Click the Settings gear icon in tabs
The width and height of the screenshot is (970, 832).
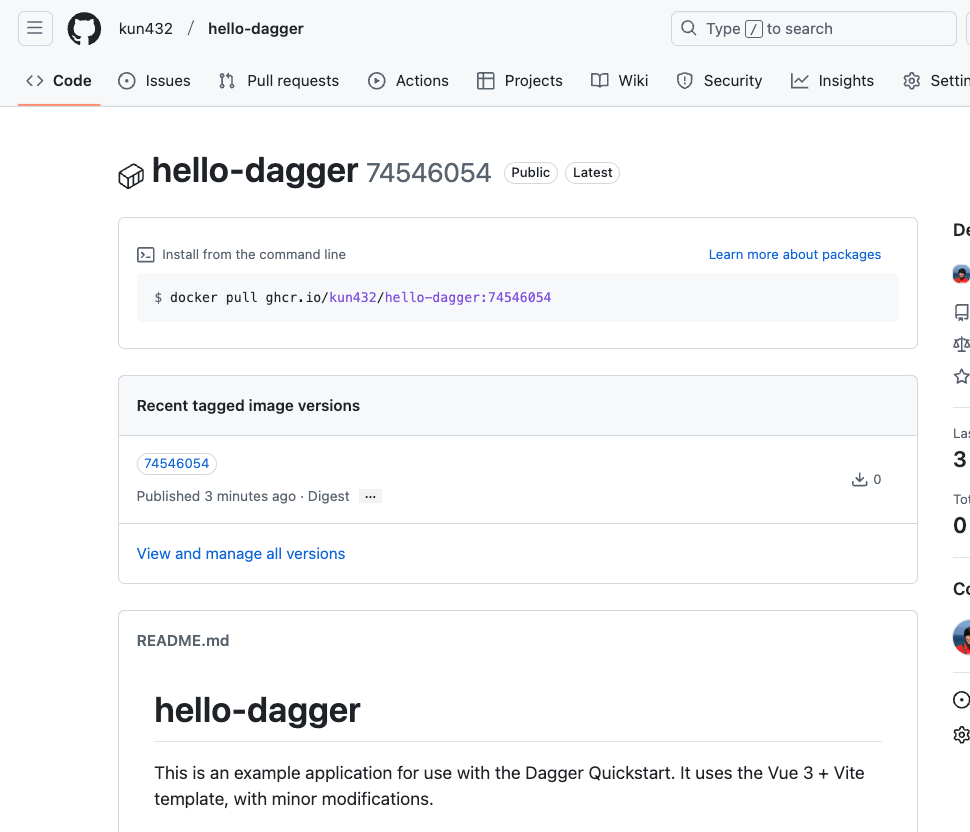(x=912, y=81)
